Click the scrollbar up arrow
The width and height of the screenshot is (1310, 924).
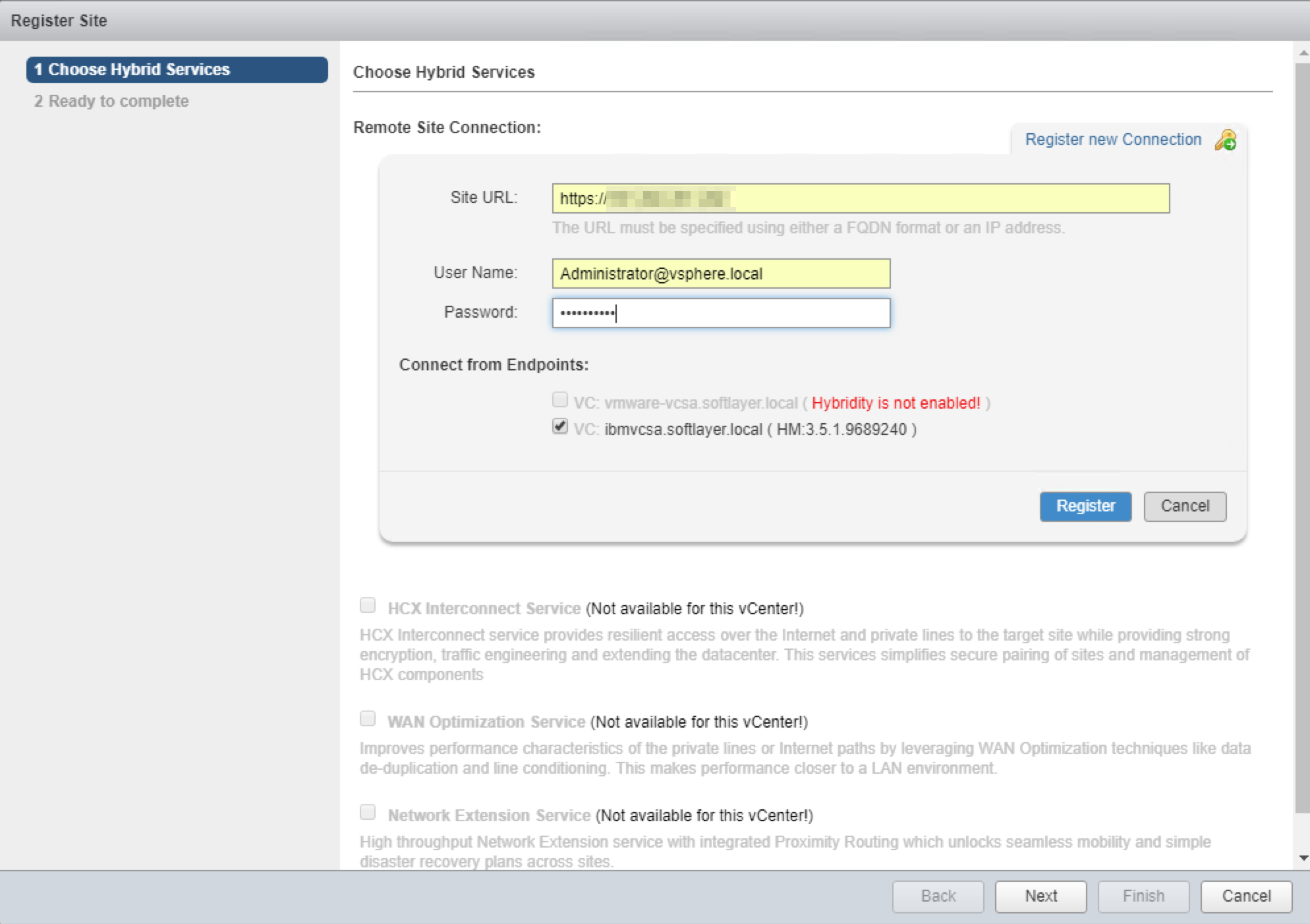(1303, 53)
